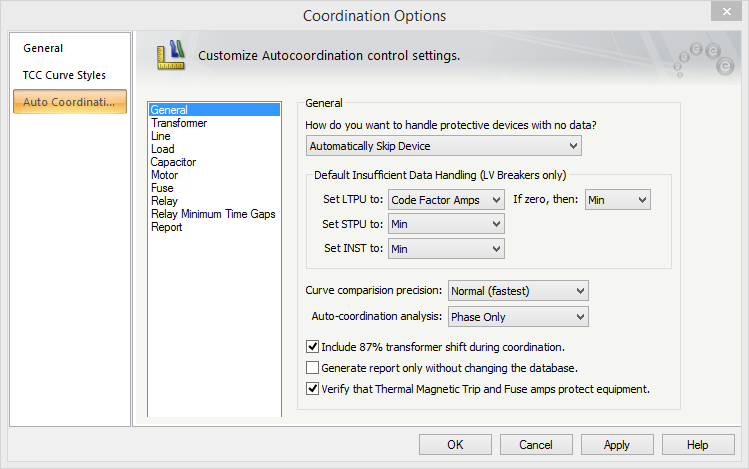Select the General page in left sidebar
Image resolution: width=749 pixels, height=469 pixels.
point(43,48)
